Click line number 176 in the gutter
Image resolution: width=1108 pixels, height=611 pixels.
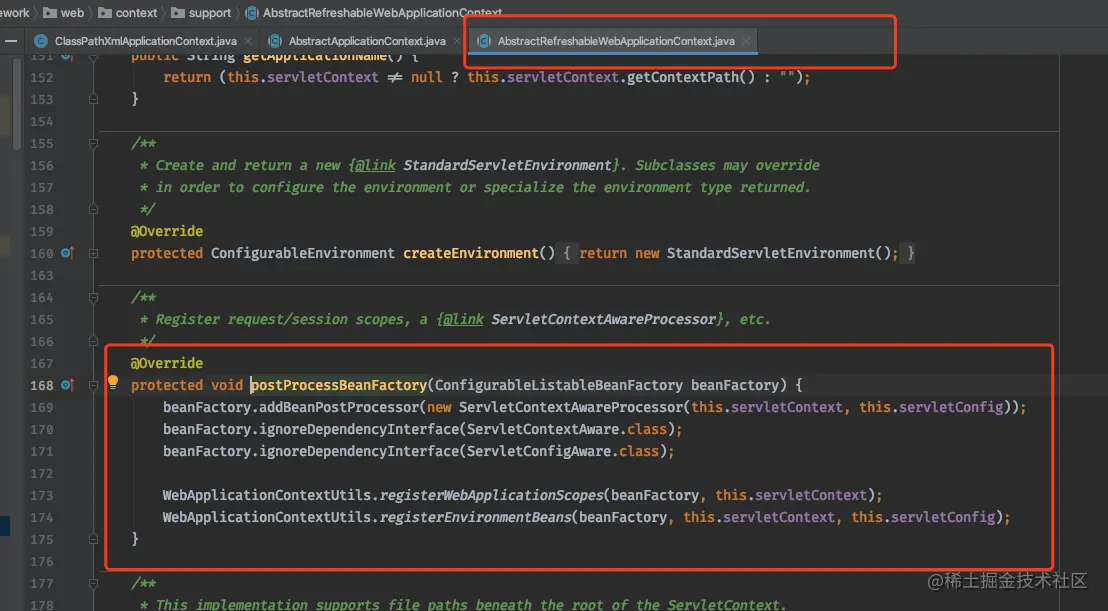pos(42,562)
